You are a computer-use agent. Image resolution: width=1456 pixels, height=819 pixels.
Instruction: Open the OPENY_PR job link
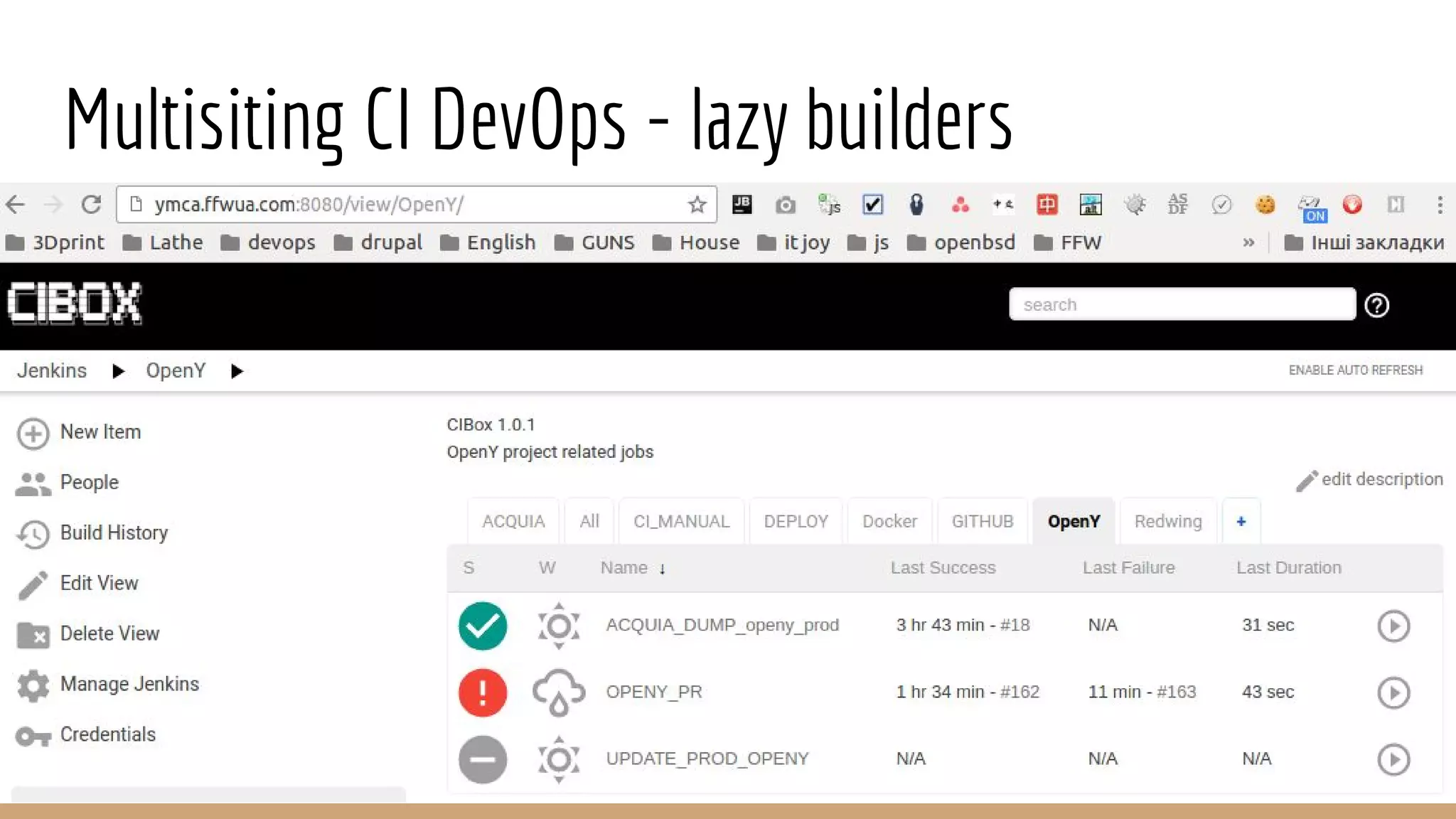(x=653, y=692)
